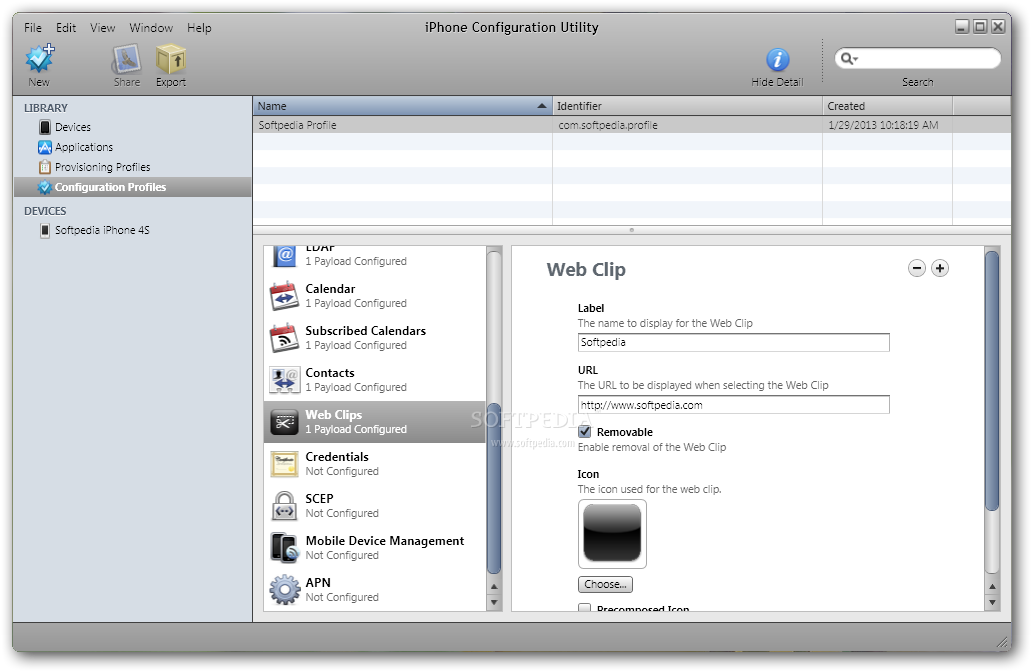The image size is (1032, 672).
Task: Click the LDAP at-sign payload icon
Action: coord(284,255)
